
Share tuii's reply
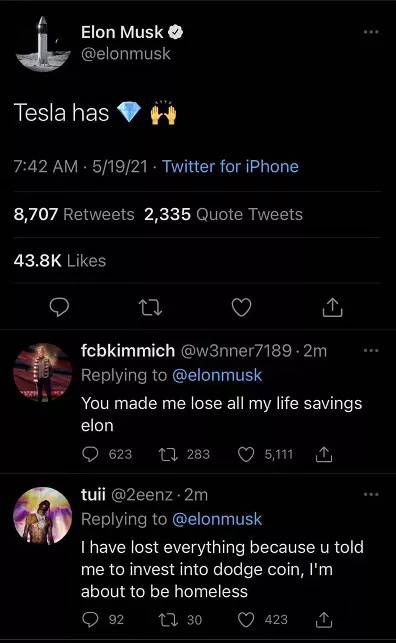[x=323, y=620]
